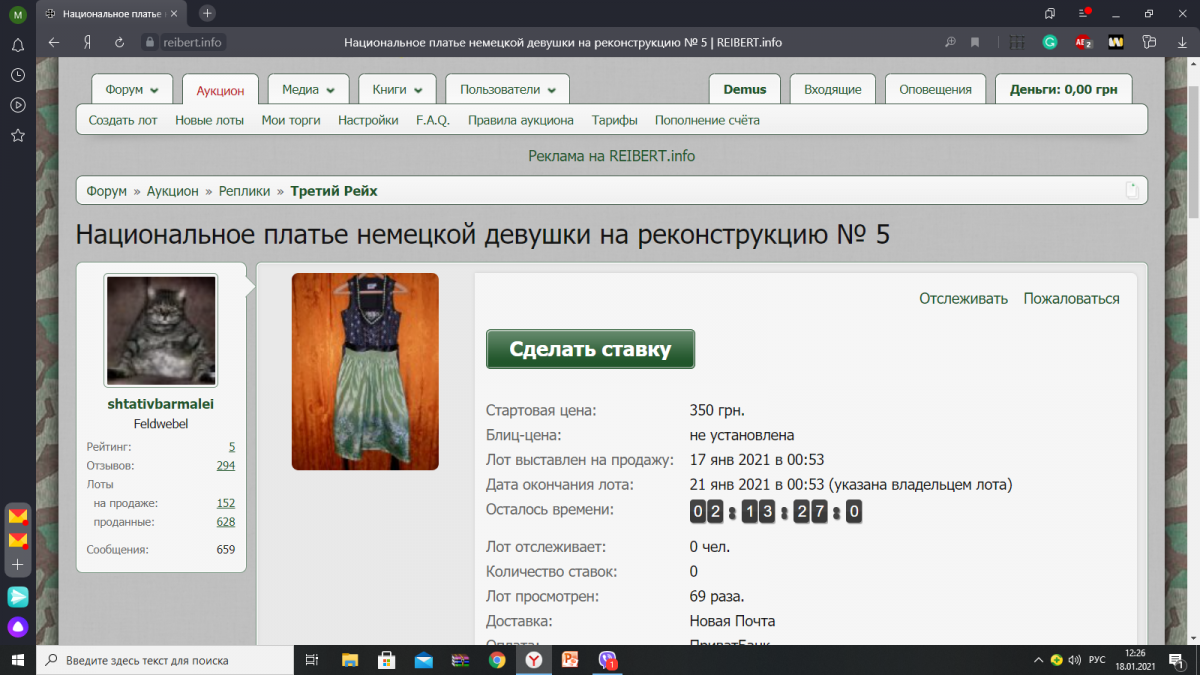This screenshot has width=1200, height=675.
Task: Go to Новые лоты submenu item
Action: [x=209, y=120]
